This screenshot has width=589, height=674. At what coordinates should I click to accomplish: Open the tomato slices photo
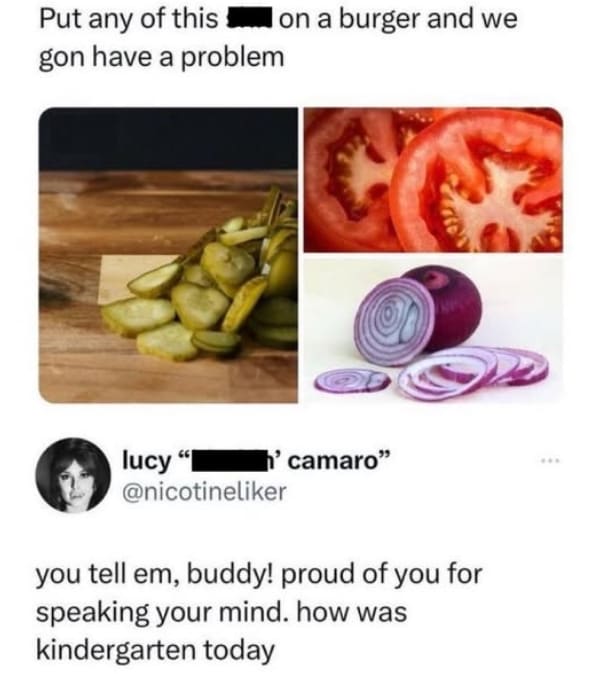433,180
